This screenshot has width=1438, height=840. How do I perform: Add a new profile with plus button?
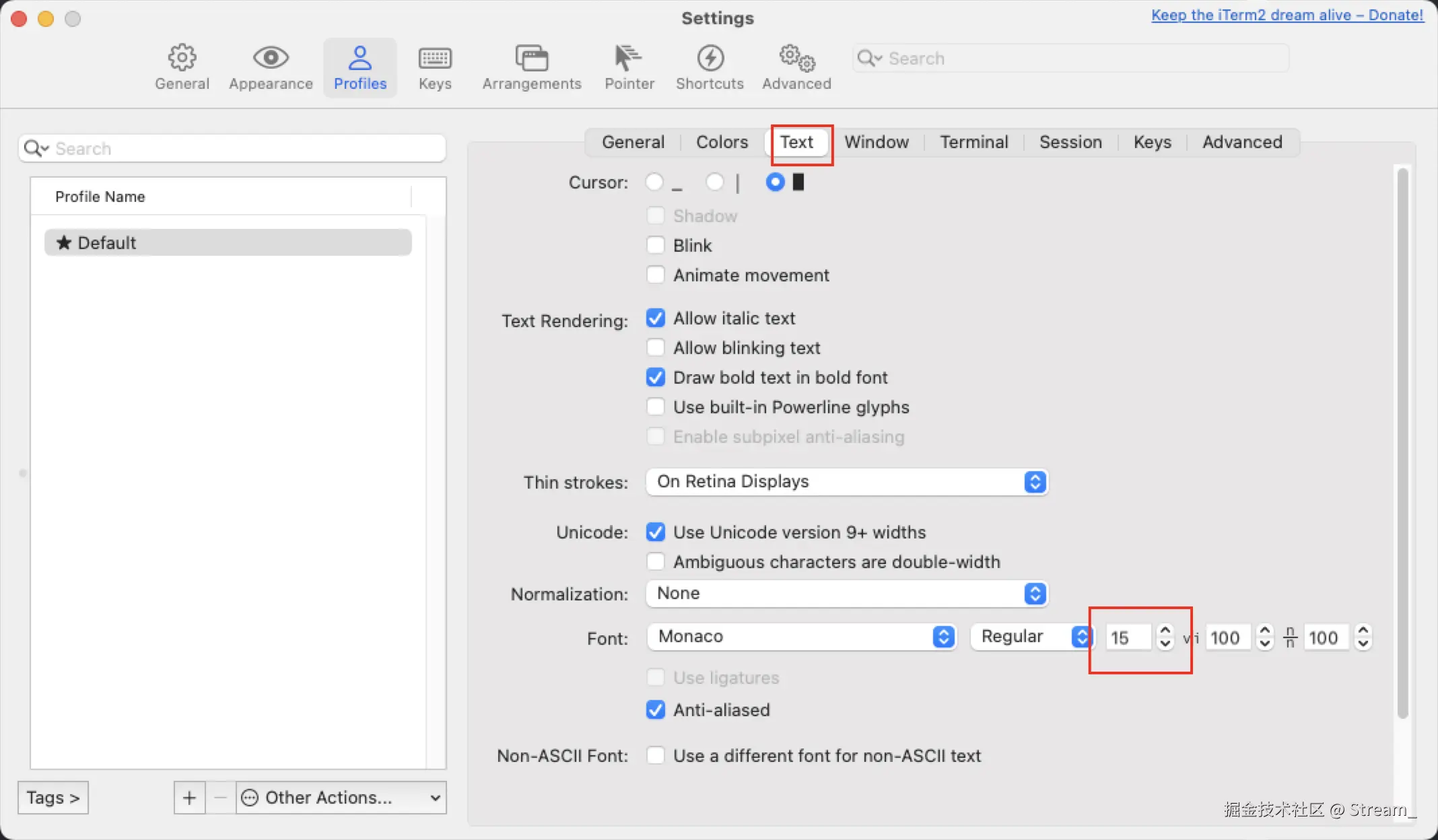(x=189, y=798)
